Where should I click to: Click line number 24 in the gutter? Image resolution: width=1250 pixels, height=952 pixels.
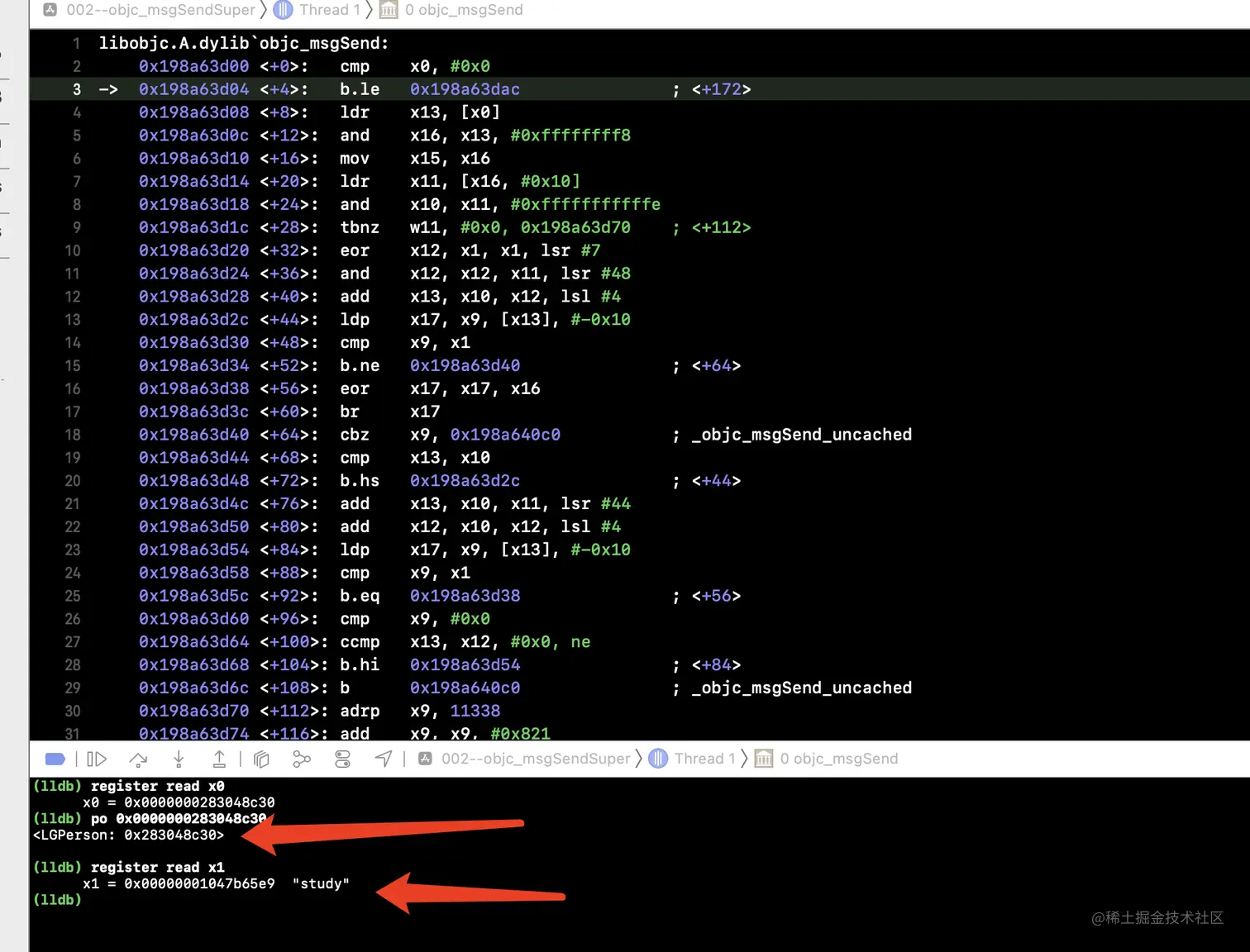coord(73,573)
